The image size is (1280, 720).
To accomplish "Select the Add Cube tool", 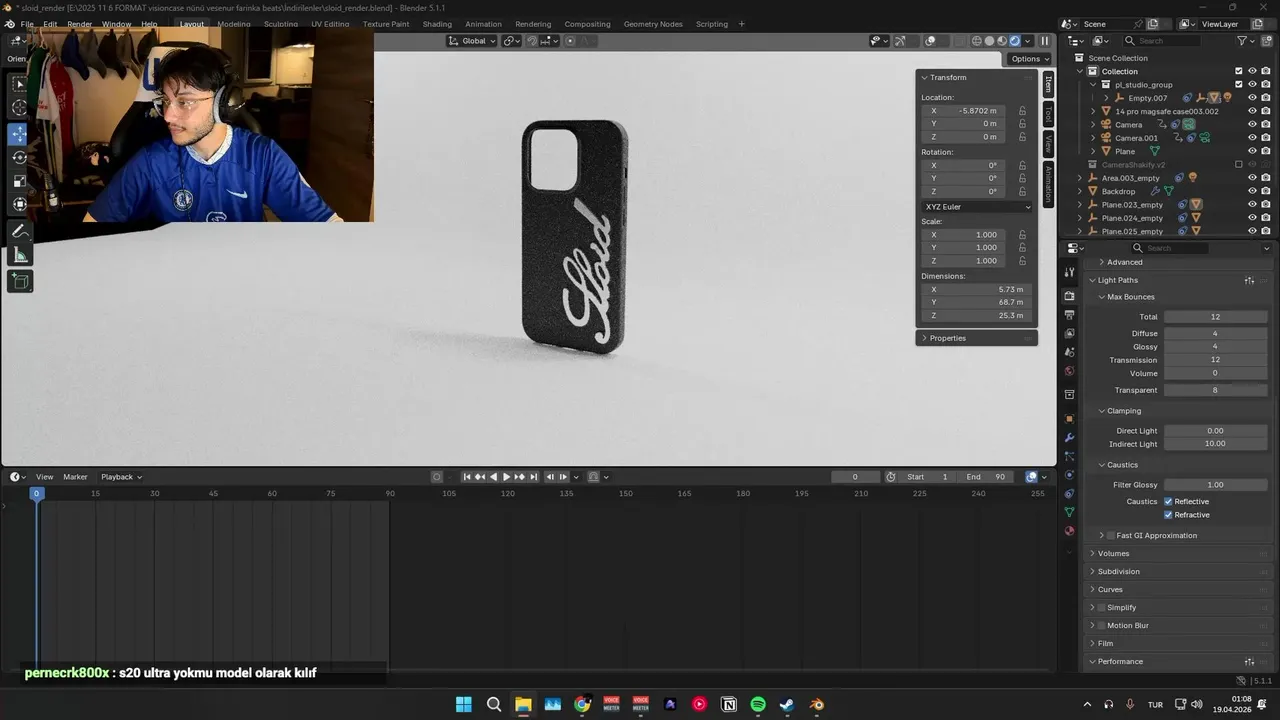I will [x=19, y=282].
